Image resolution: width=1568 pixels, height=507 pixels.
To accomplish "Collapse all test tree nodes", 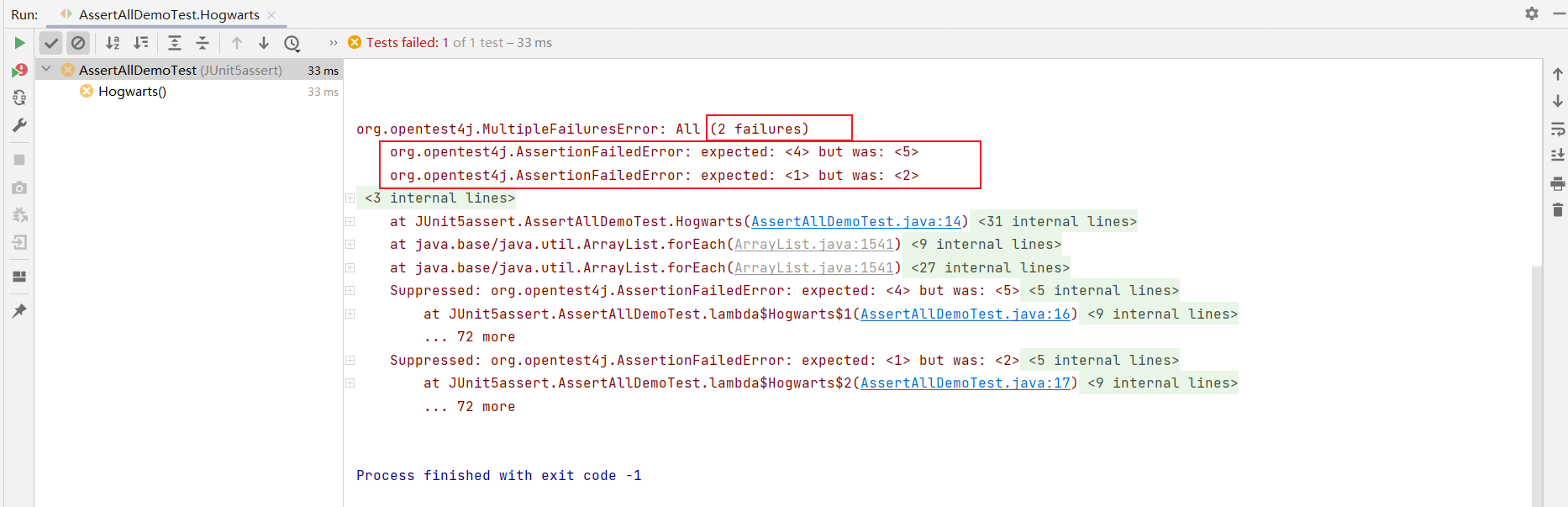I will (203, 43).
